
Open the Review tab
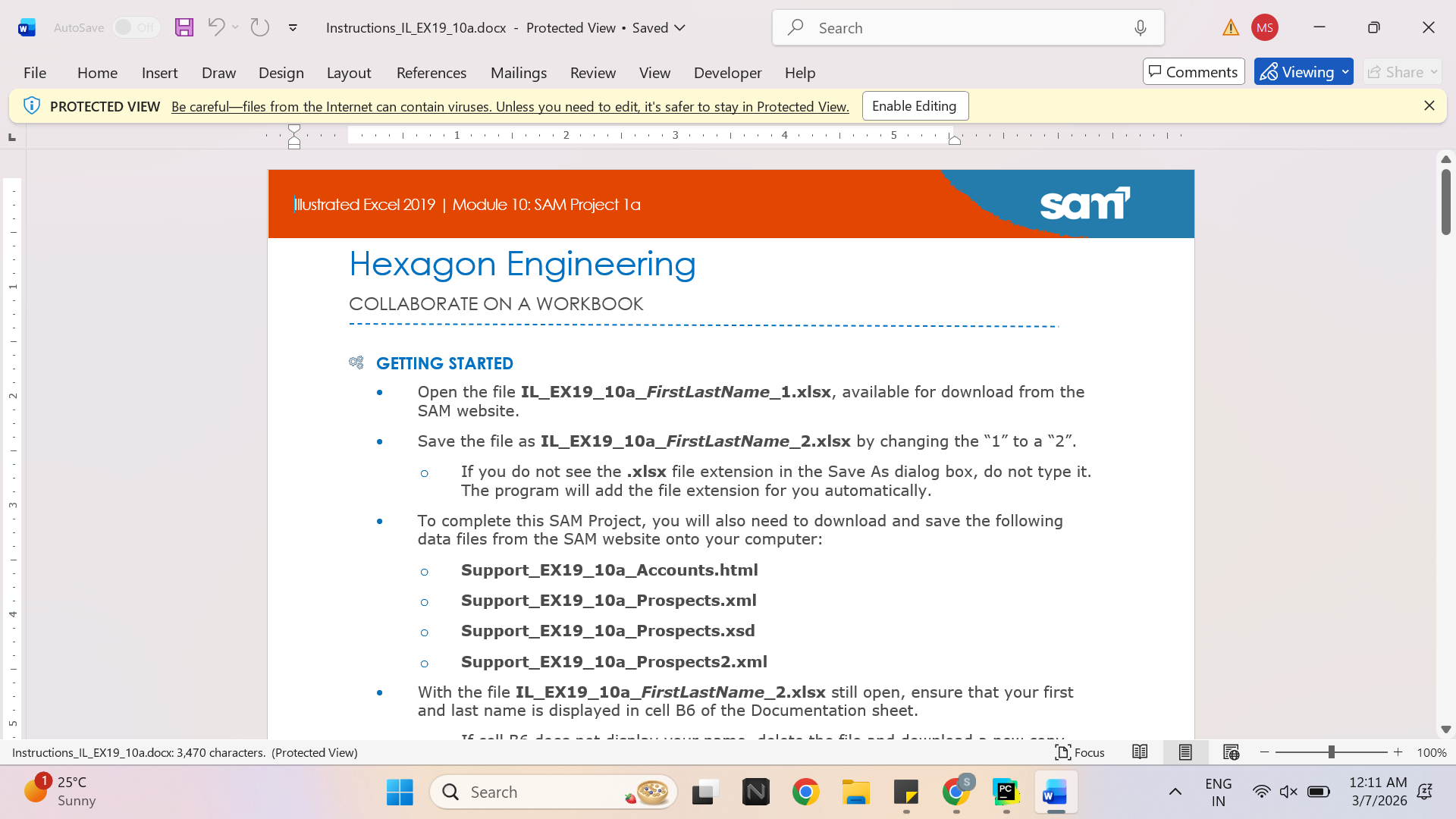pos(592,73)
